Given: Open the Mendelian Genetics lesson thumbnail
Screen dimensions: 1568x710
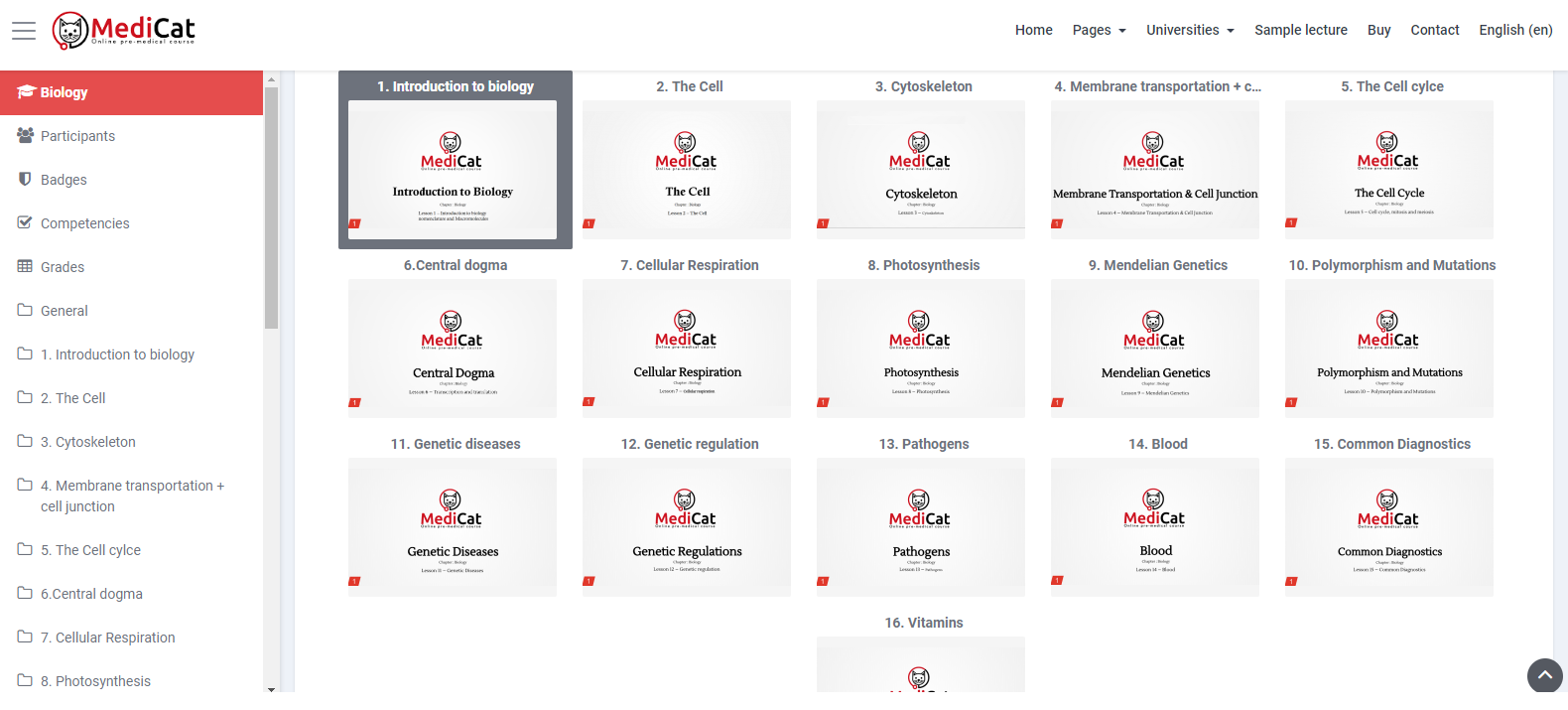Looking at the screenshot, I should click(x=1155, y=349).
